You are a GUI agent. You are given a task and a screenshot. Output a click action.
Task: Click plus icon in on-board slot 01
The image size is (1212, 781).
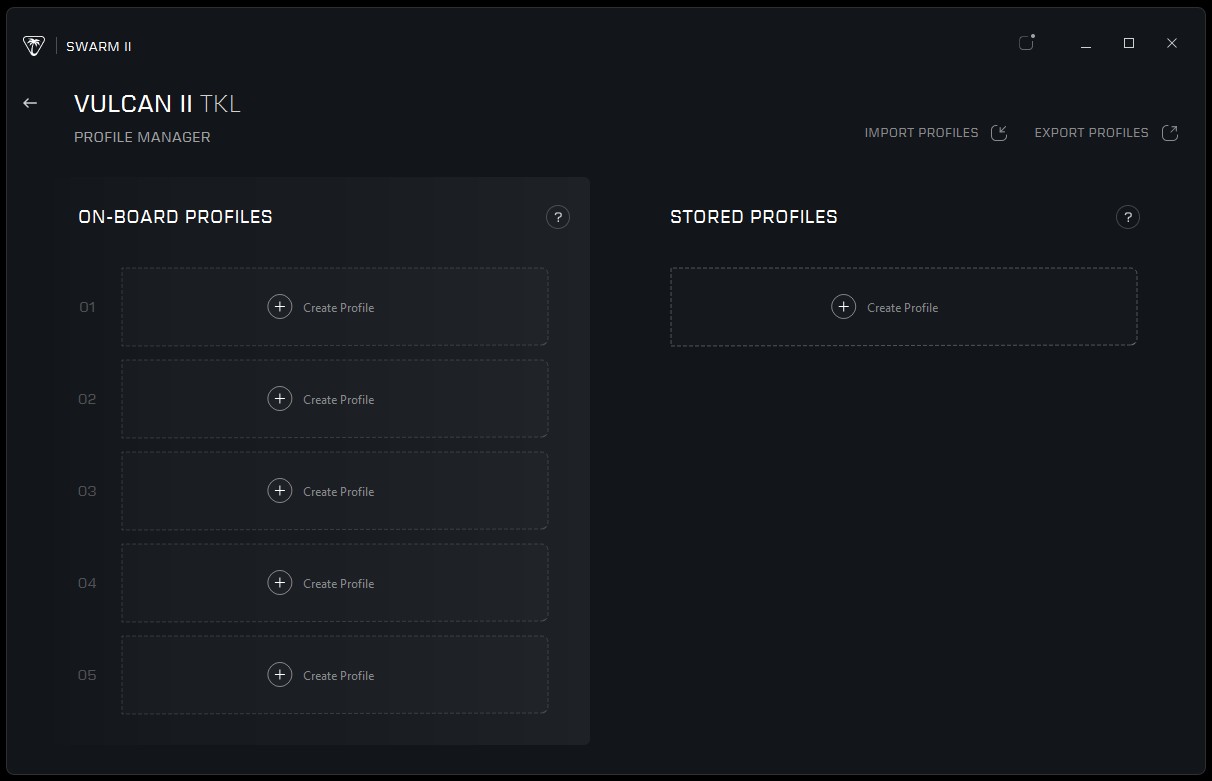tap(280, 307)
